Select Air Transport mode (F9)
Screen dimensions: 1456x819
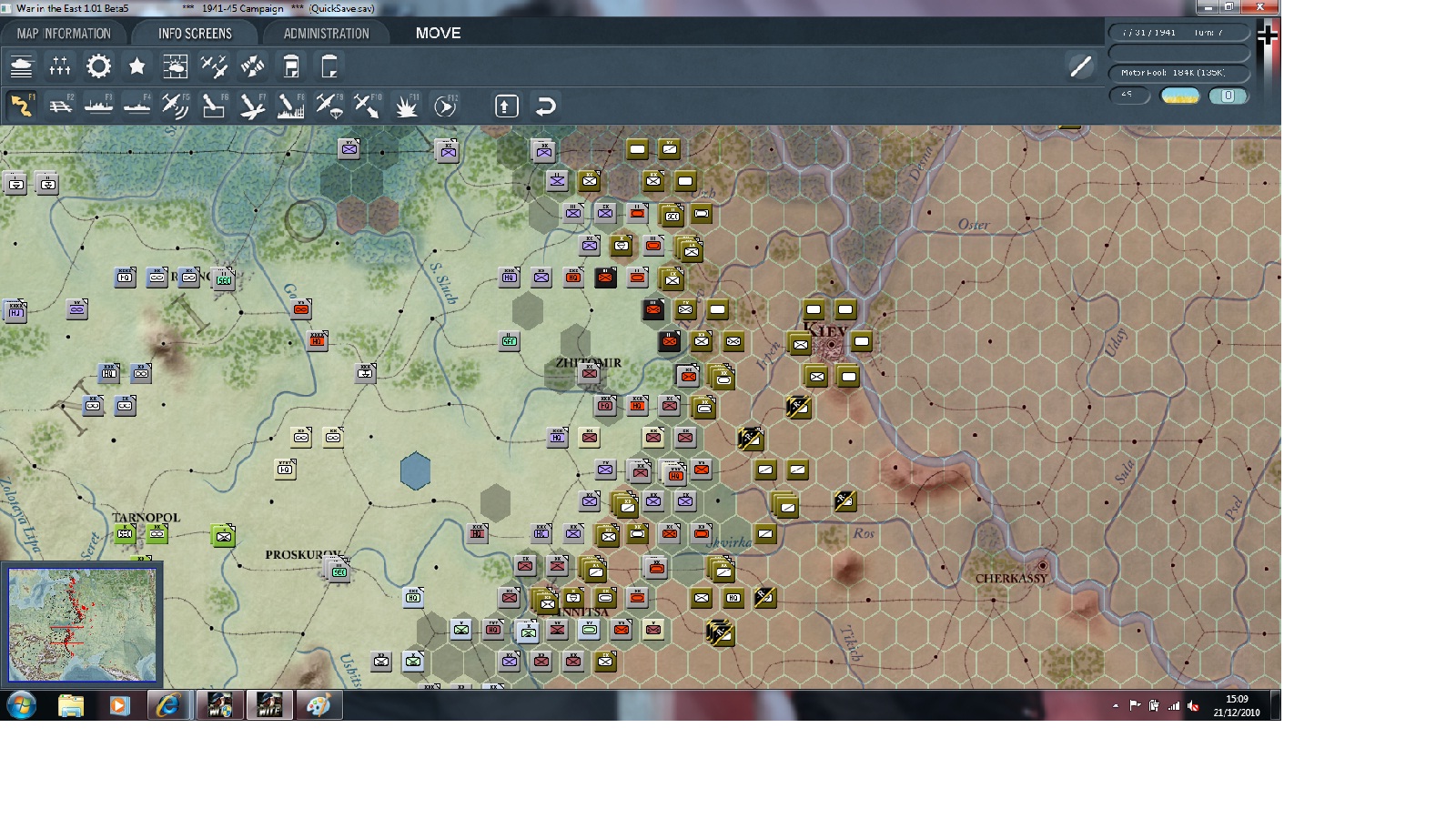[329, 106]
